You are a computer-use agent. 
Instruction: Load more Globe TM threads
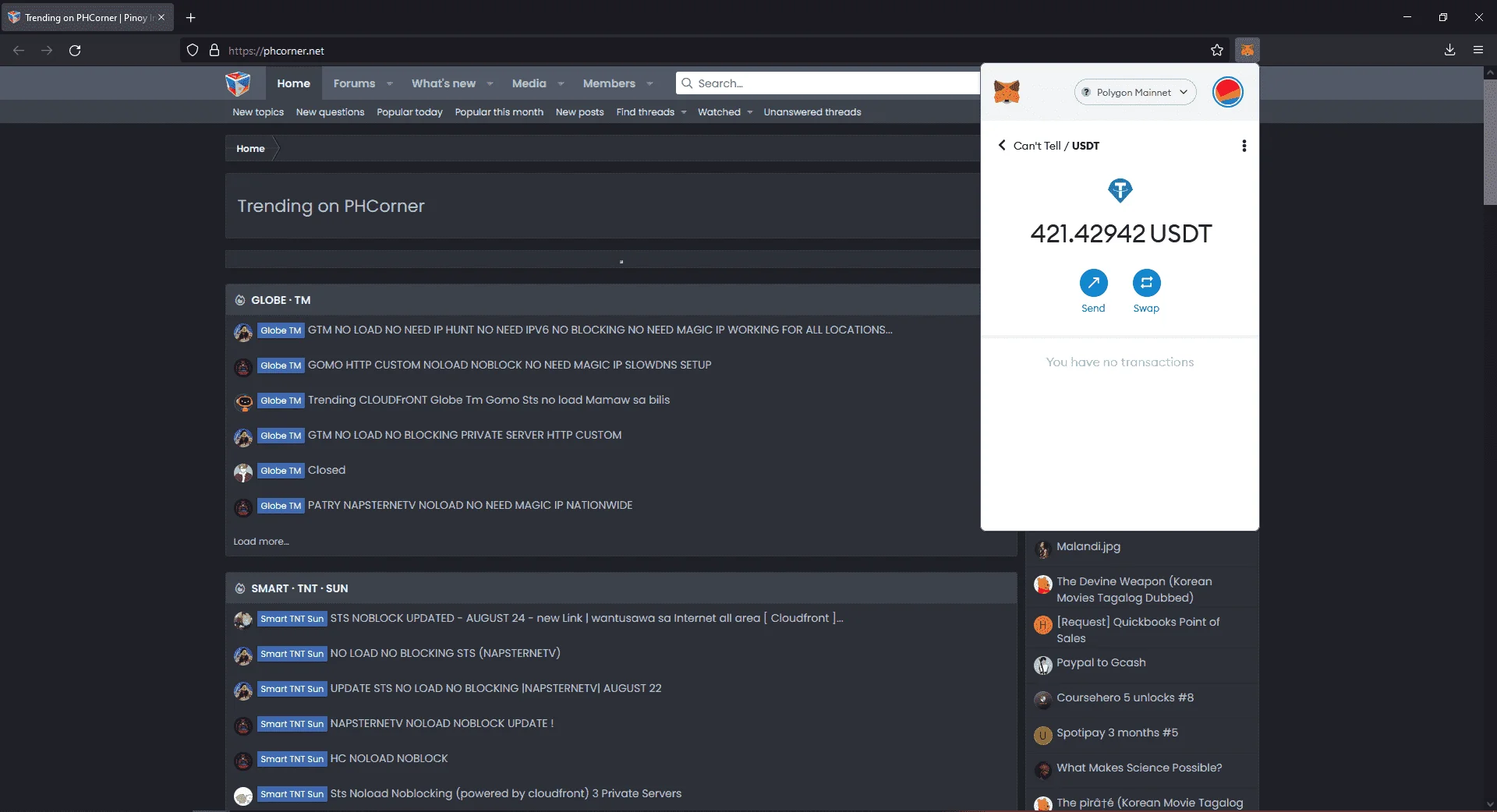coord(261,542)
